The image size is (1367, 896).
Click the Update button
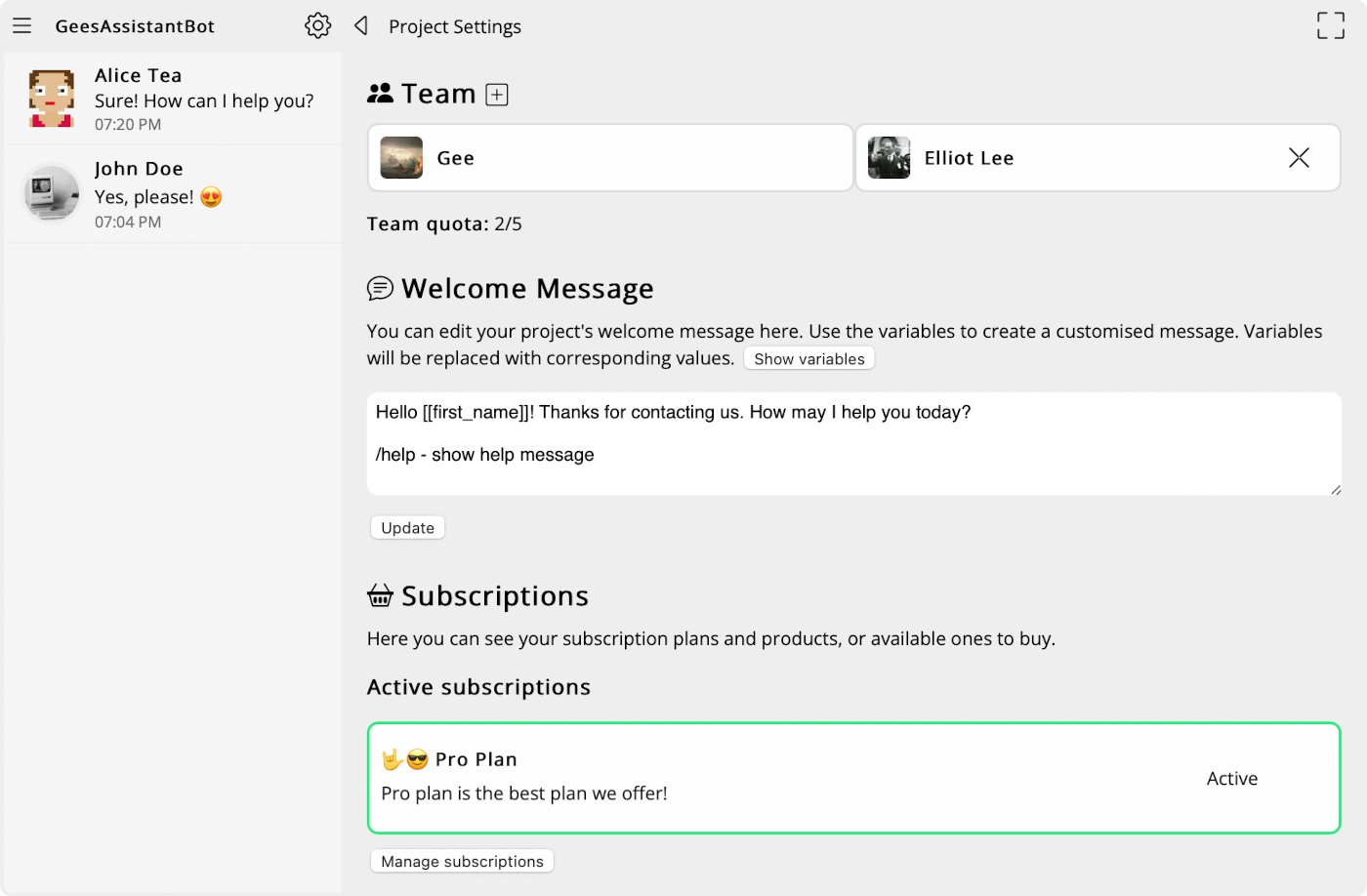(407, 527)
